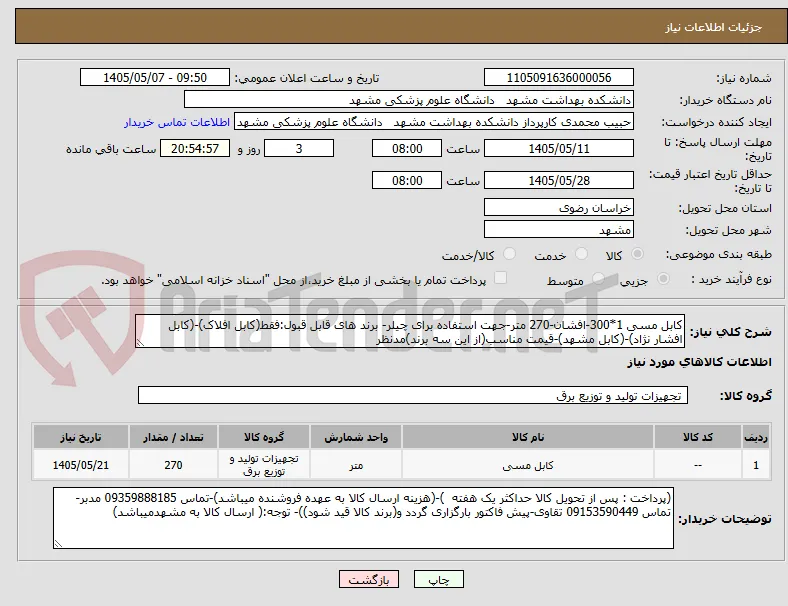Click the unit cell متر
Image resolution: width=788 pixels, height=606 pixels.
point(356,465)
